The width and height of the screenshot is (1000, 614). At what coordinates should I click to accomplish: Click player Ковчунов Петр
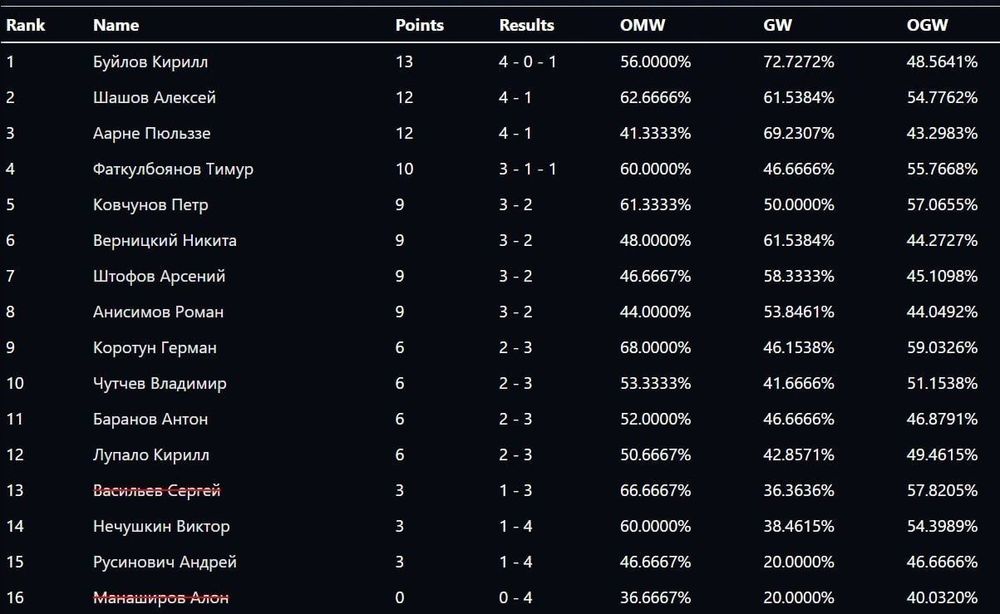150,205
